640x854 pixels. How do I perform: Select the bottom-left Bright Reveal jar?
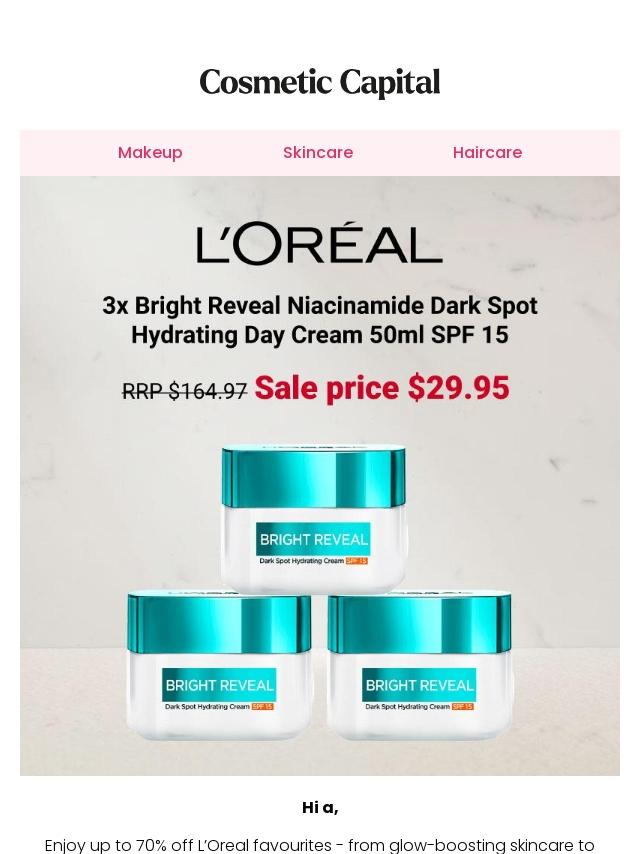[x=219, y=666]
